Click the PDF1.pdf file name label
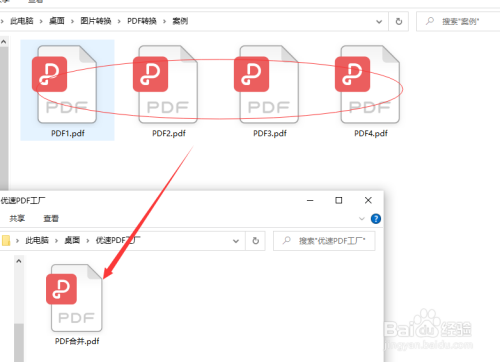 (68, 133)
